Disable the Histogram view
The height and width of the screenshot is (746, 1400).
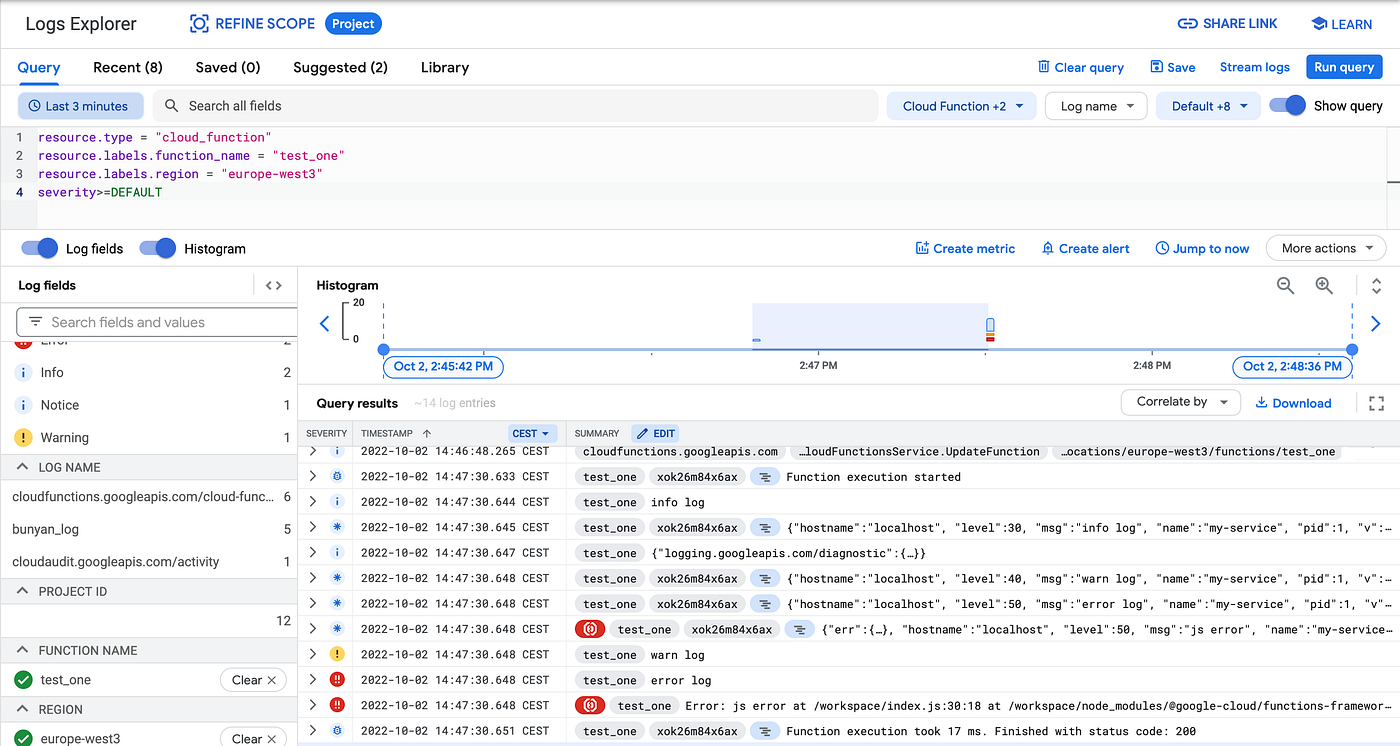click(x=157, y=248)
